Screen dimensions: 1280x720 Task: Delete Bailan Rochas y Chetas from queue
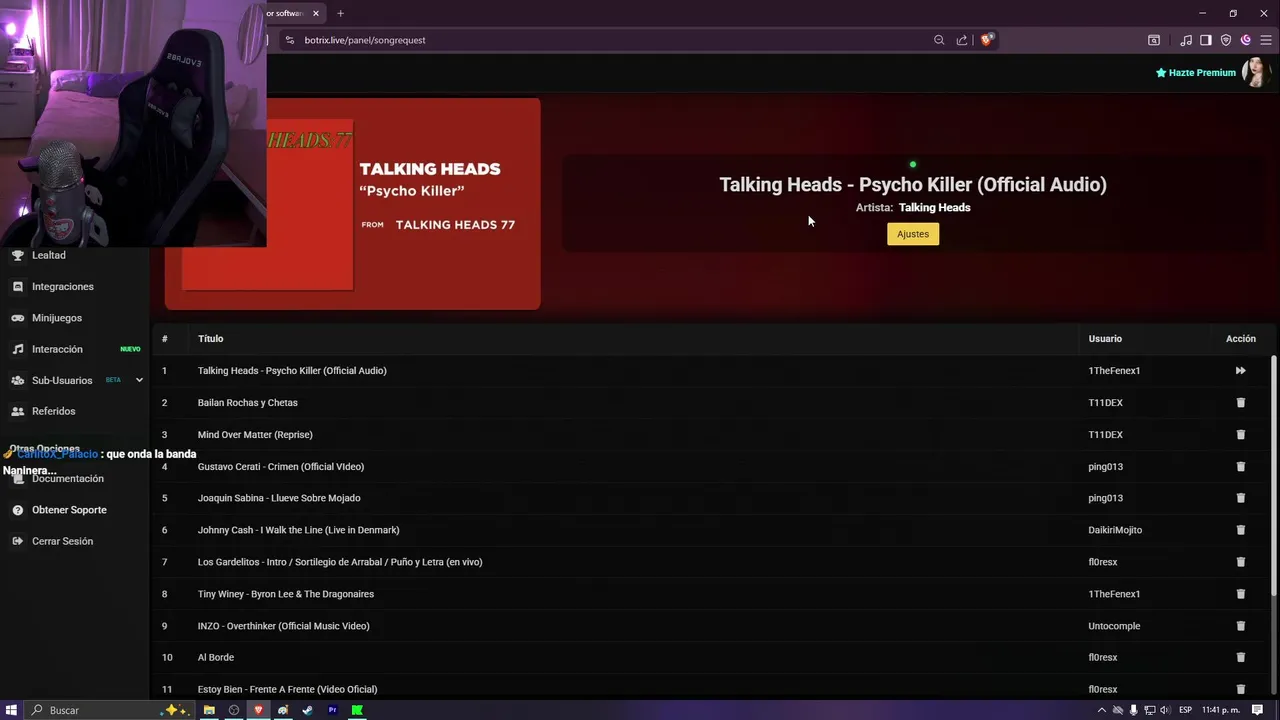click(x=1241, y=403)
